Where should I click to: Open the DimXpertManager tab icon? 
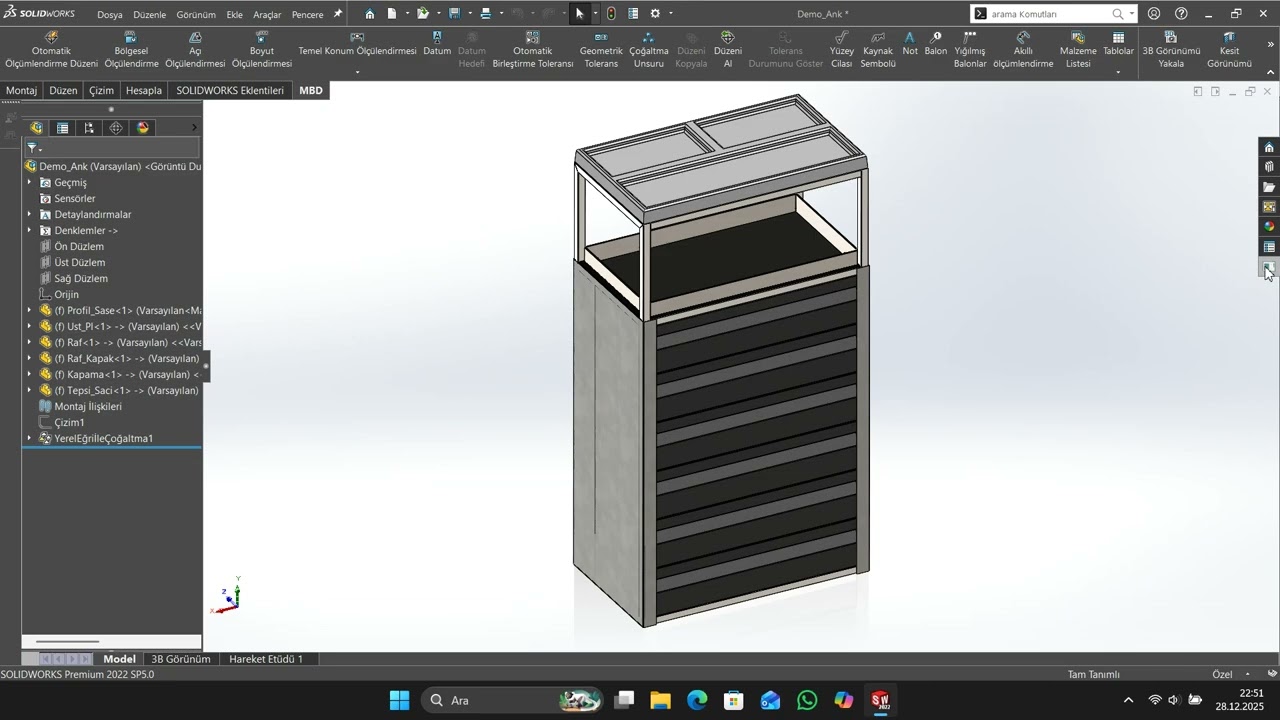pos(116,128)
